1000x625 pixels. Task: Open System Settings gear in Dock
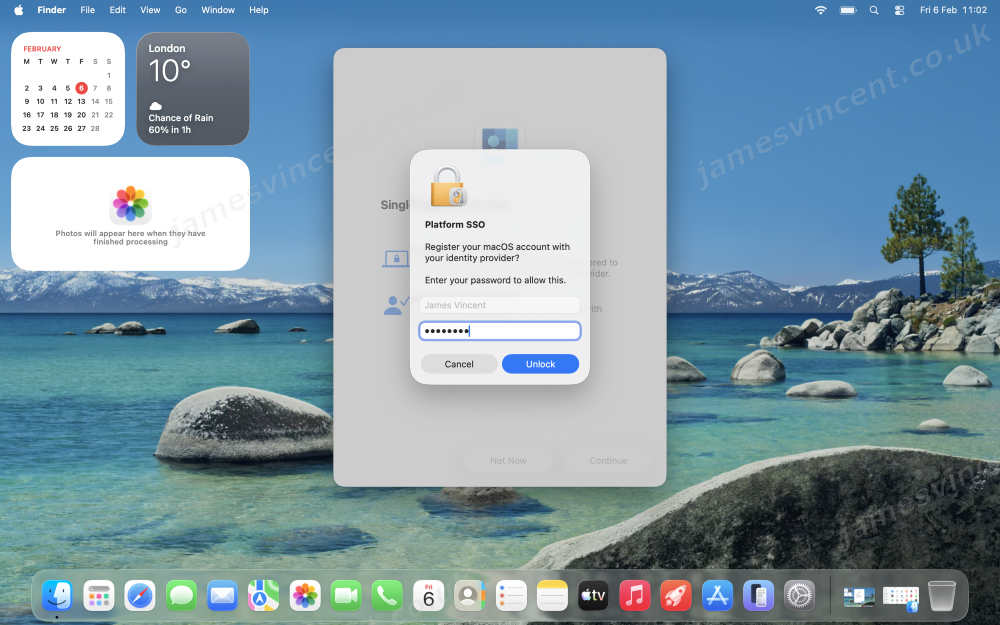pyautogui.click(x=799, y=596)
